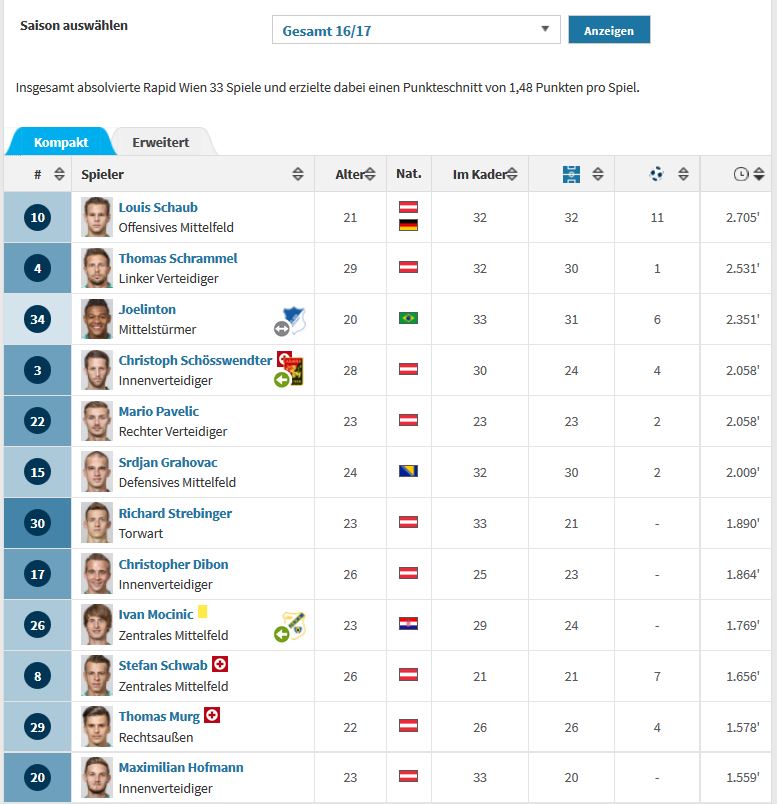
Task: Sort by Im Kader column arrows
Action: pos(512,174)
